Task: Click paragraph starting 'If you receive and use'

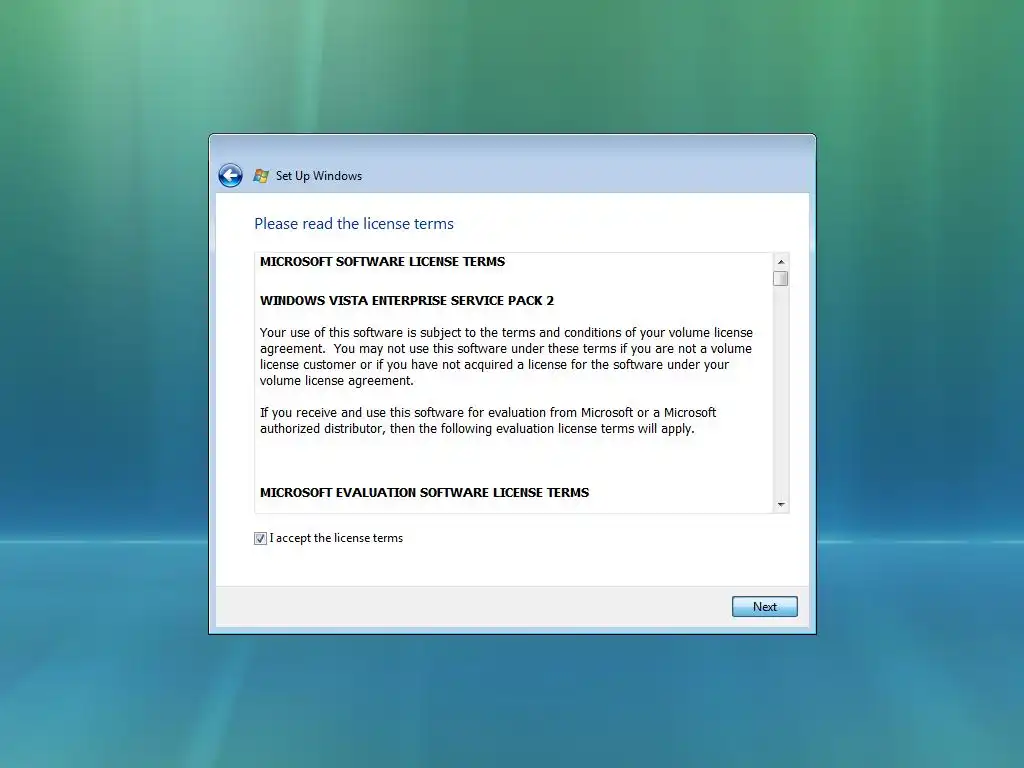Action: tap(488, 421)
